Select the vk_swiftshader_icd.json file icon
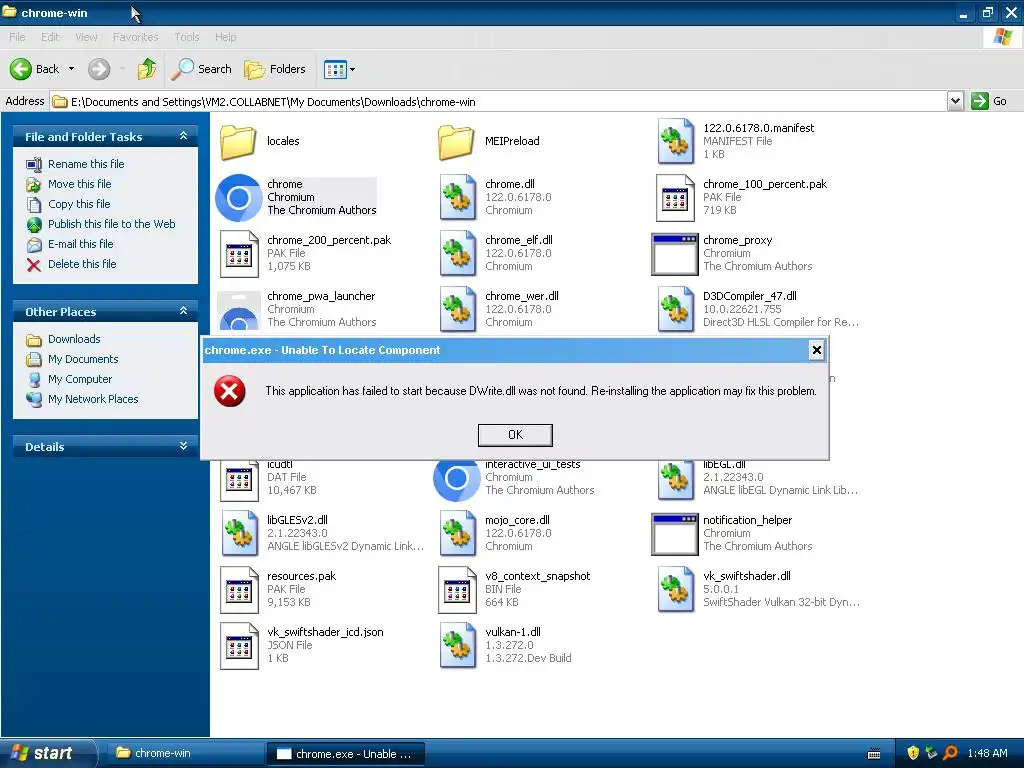This screenshot has width=1024, height=768. [239, 646]
